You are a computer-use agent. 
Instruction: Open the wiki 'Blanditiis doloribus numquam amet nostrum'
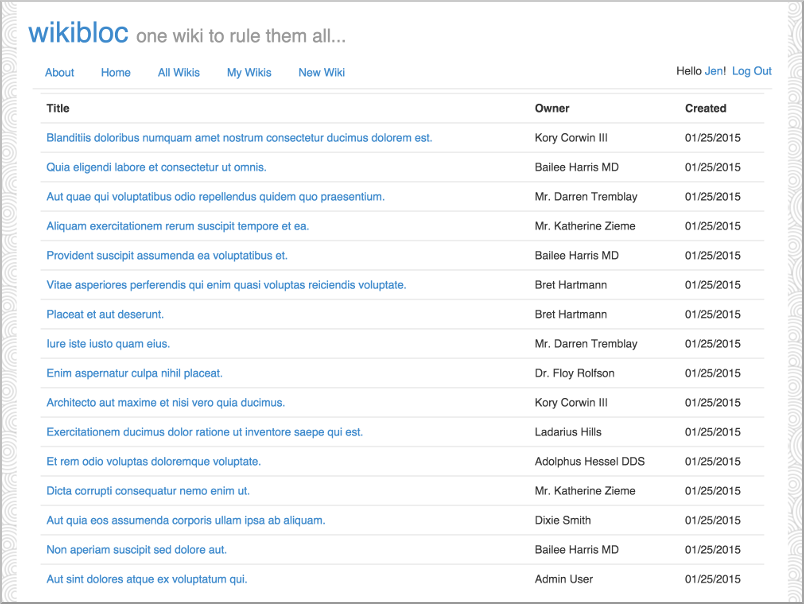(239, 138)
